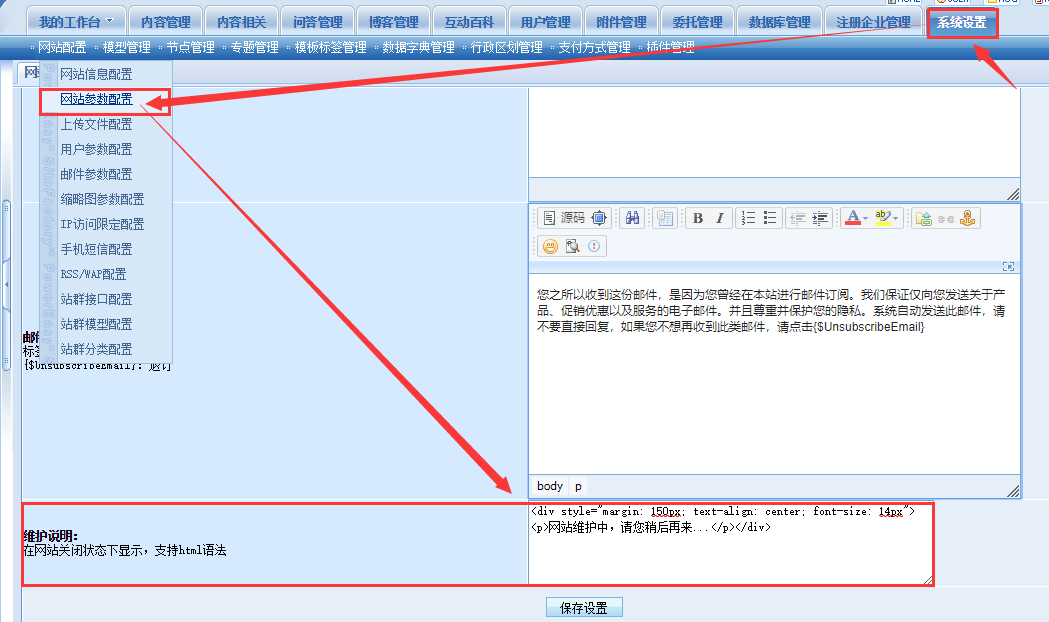Viewport: 1049px width, 622px height.
Task: Switch to 博客管理 tab
Action: pyautogui.click(x=393, y=22)
